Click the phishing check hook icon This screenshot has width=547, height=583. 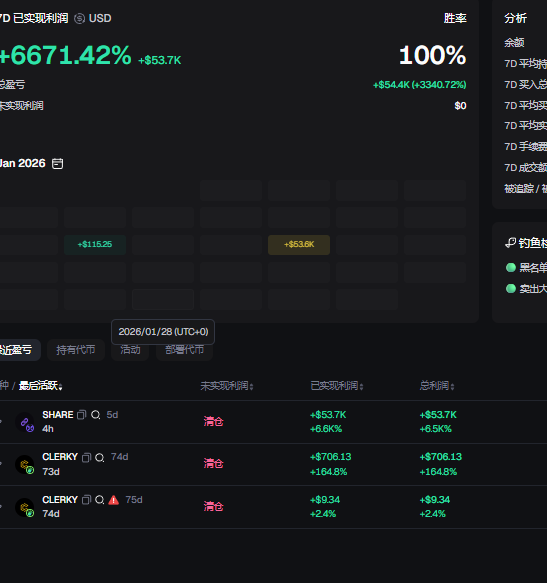point(511,243)
